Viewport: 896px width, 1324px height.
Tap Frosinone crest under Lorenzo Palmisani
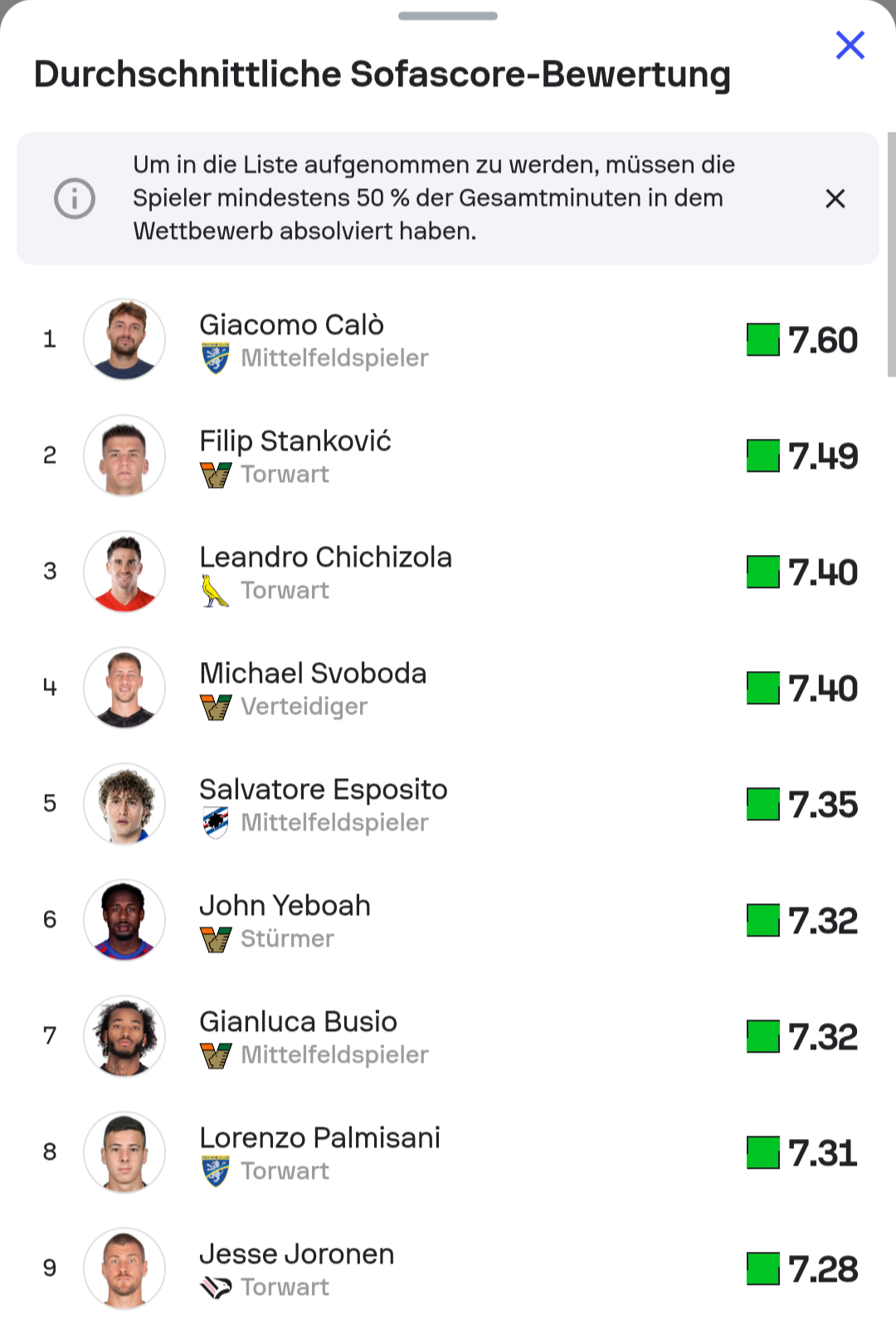(216, 1171)
